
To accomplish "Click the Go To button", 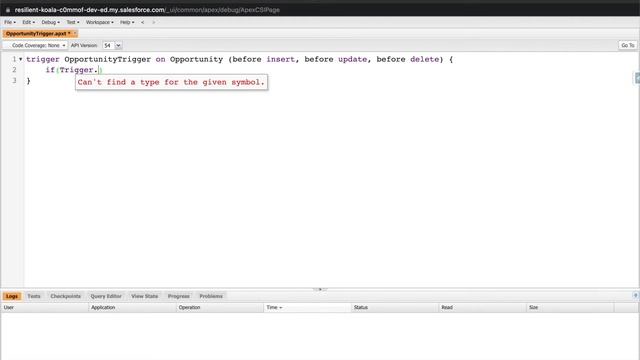I will [x=627, y=45].
